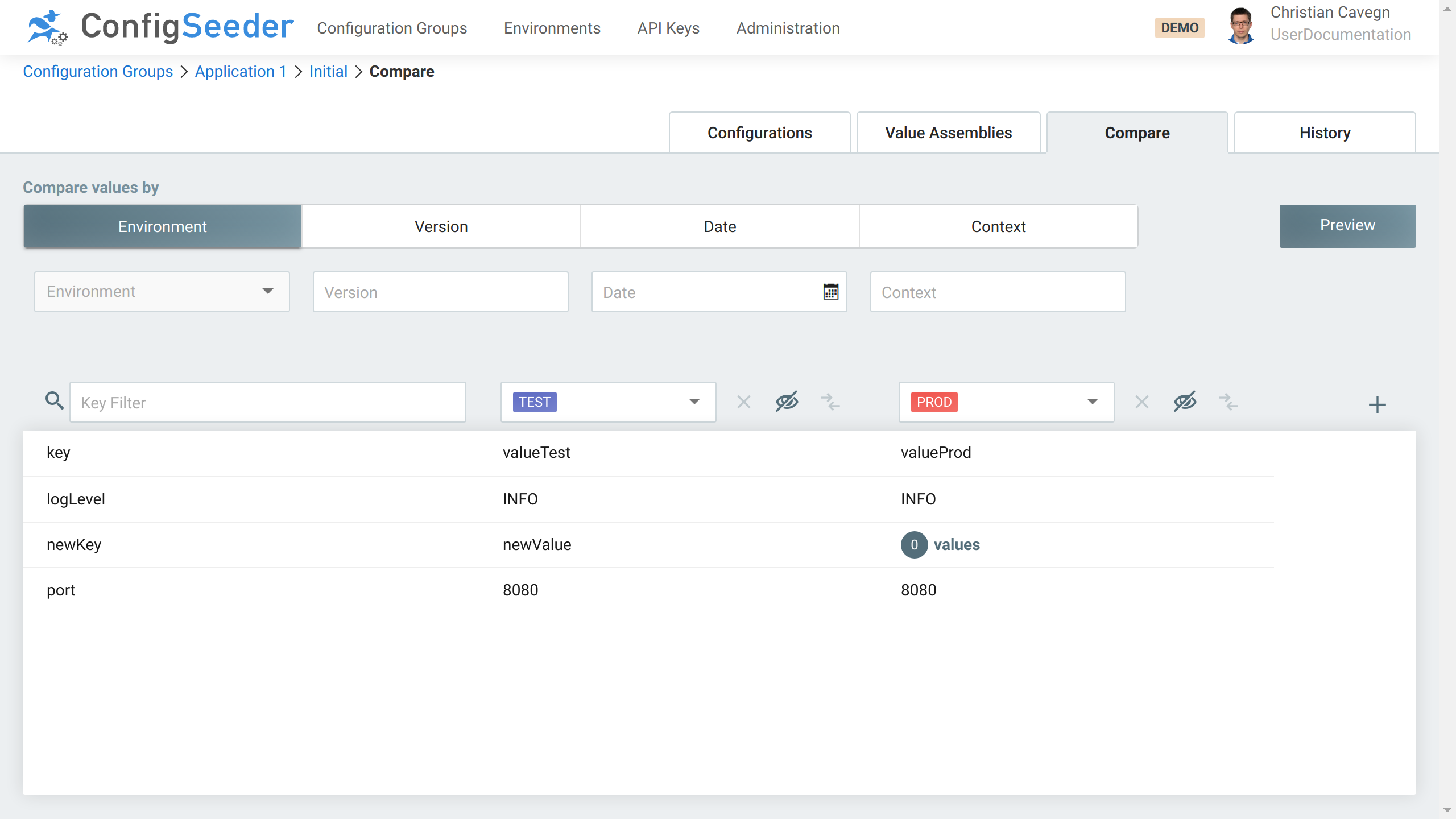This screenshot has width=1456, height=819.
Task: Switch to the Value Assemblies tab
Action: 948,133
